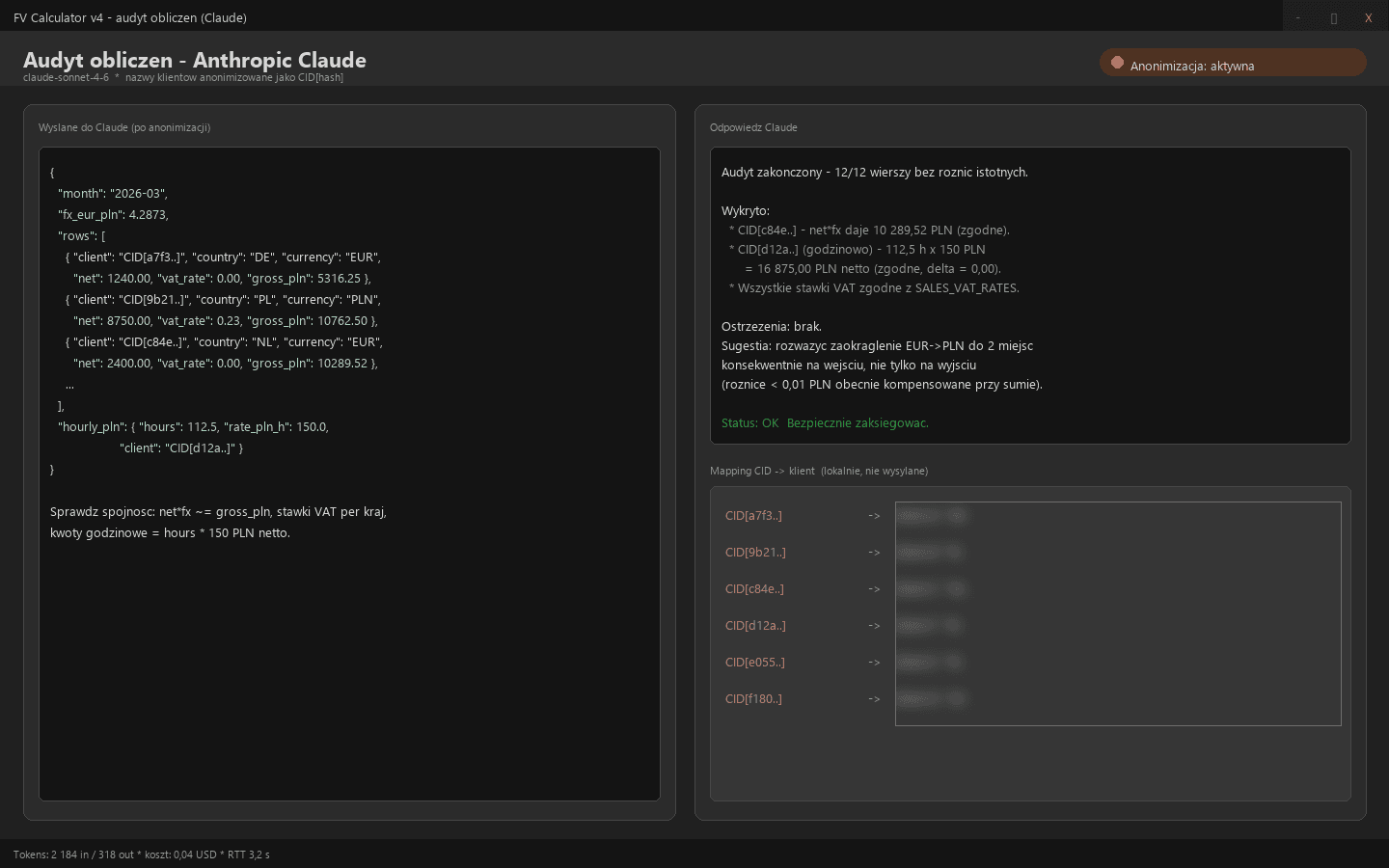Click the konsekwentnie na wejsciu line
This screenshot has width=1389, height=868.
pyautogui.click(x=849, y=366)
